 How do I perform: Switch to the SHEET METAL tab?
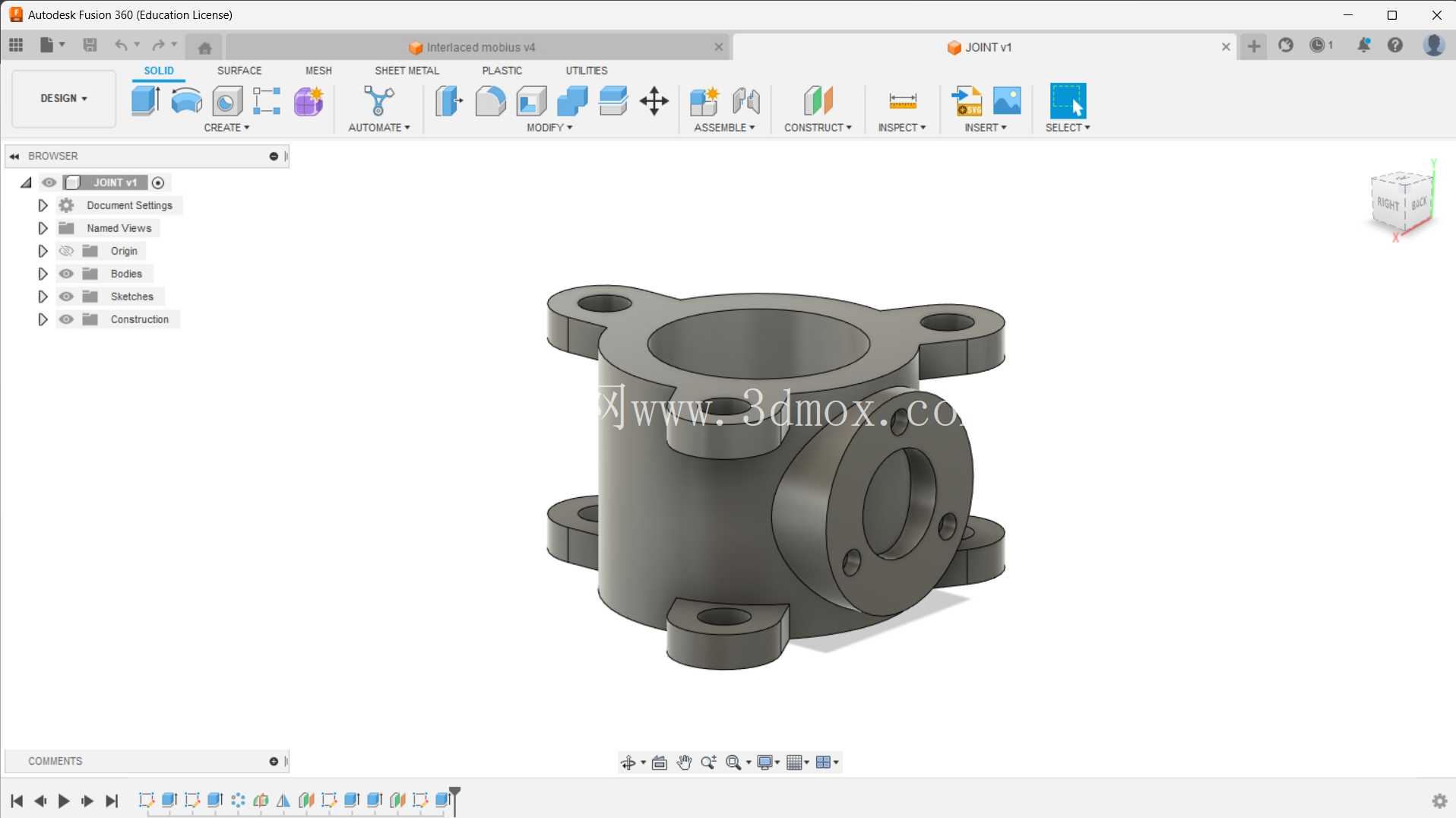click(407, 70)
